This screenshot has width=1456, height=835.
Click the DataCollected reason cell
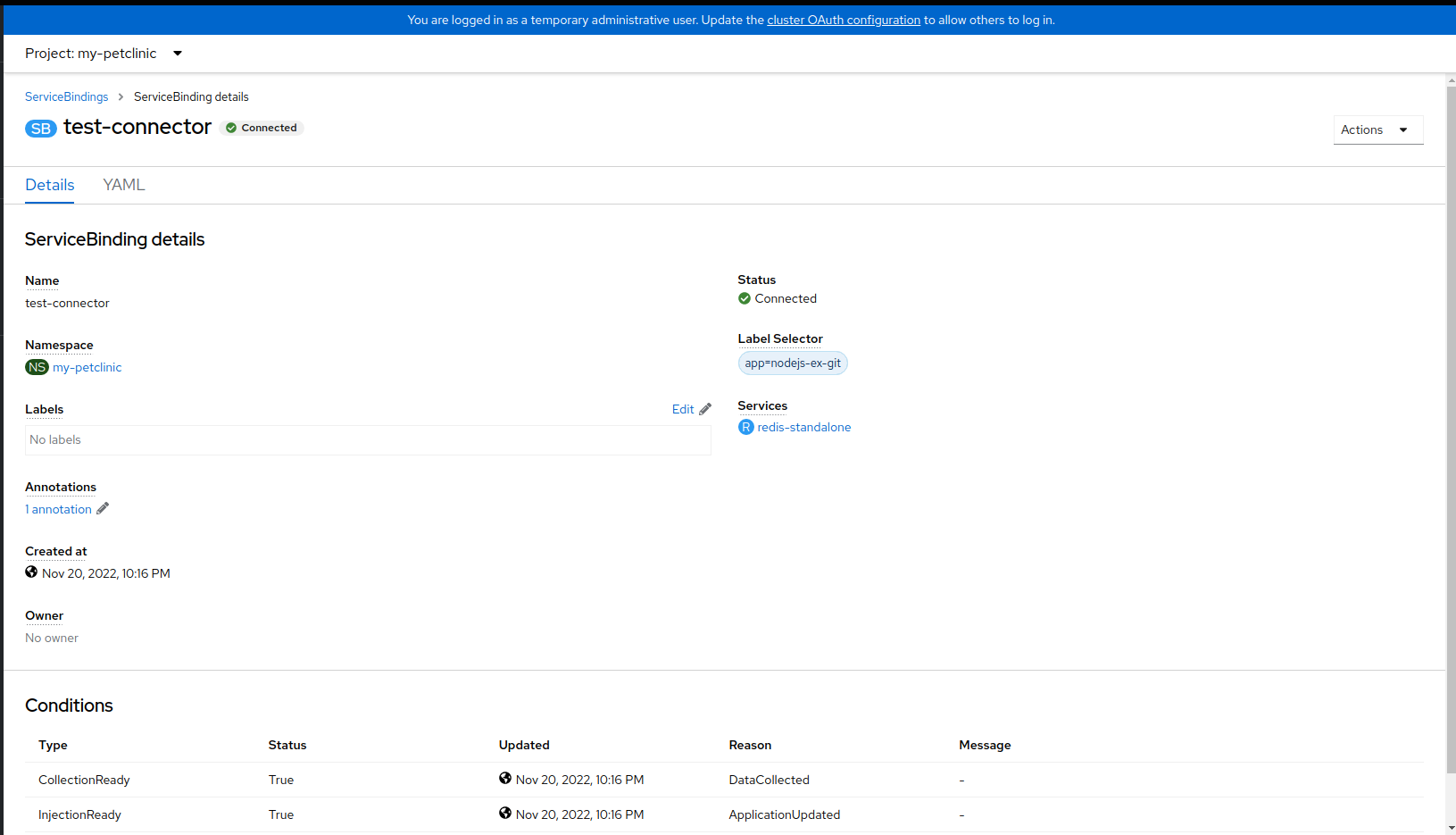(770, 780)
